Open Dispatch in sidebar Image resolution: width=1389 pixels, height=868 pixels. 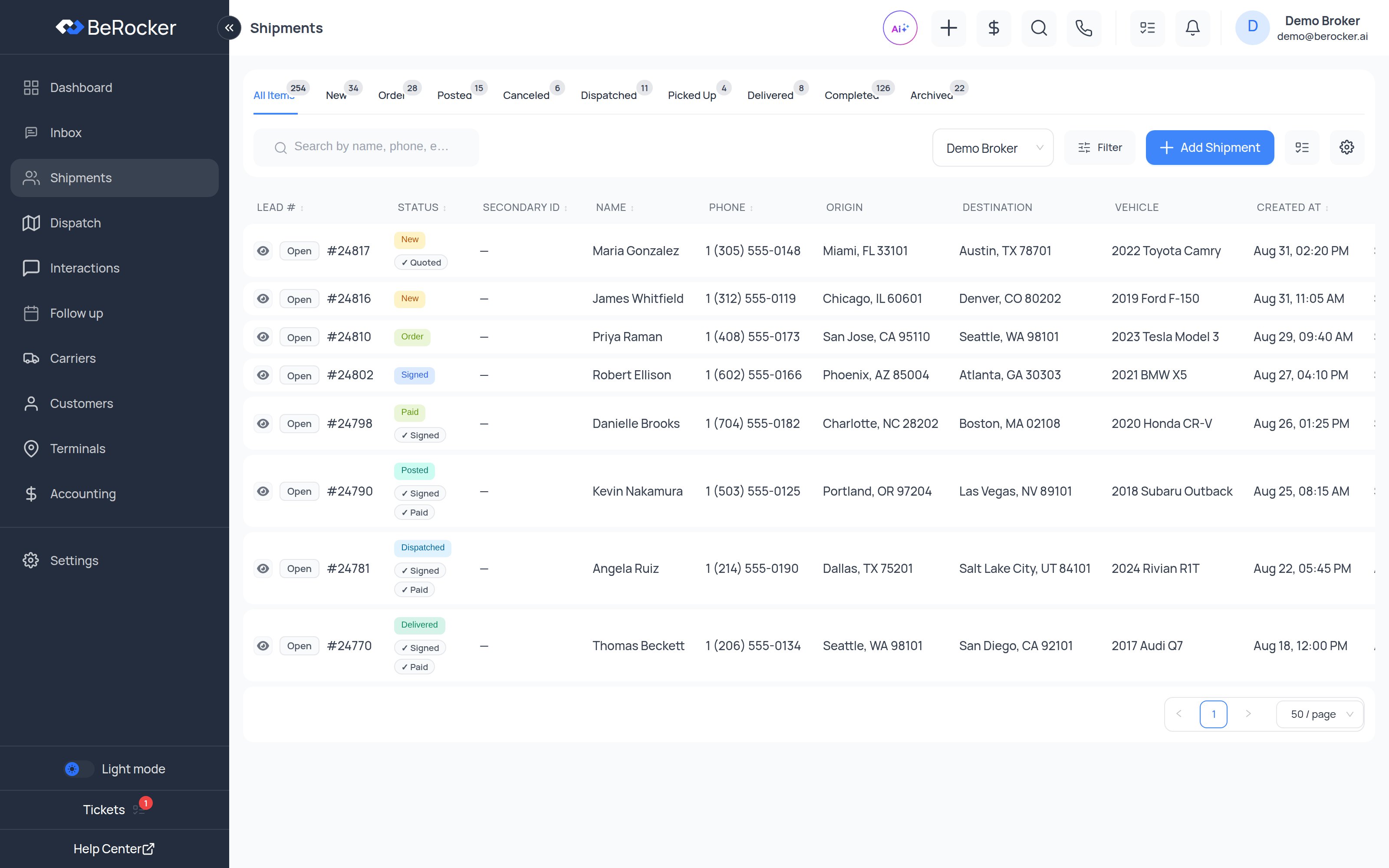[115, 223]
